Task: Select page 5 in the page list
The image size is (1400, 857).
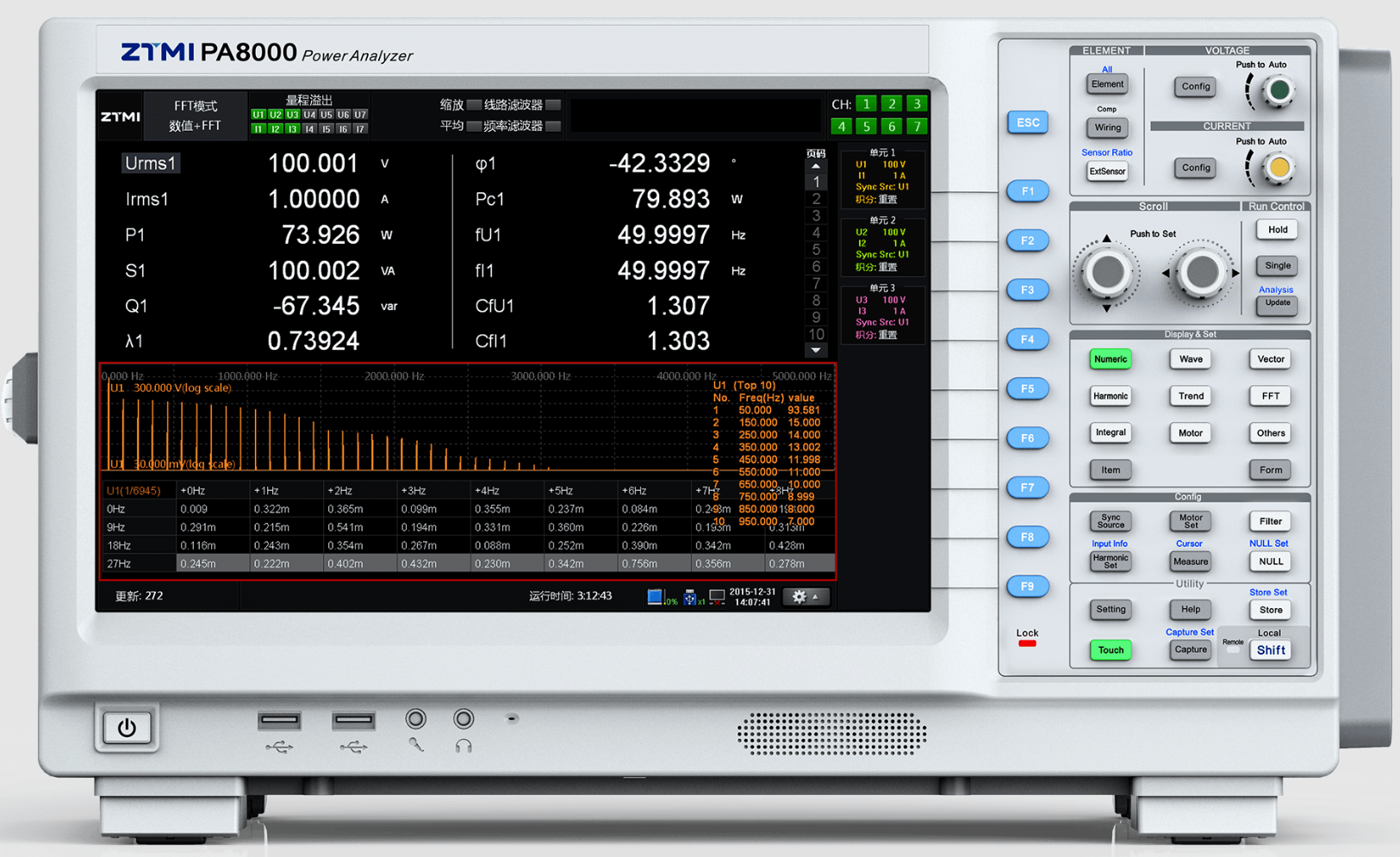Action: point(816,250)
